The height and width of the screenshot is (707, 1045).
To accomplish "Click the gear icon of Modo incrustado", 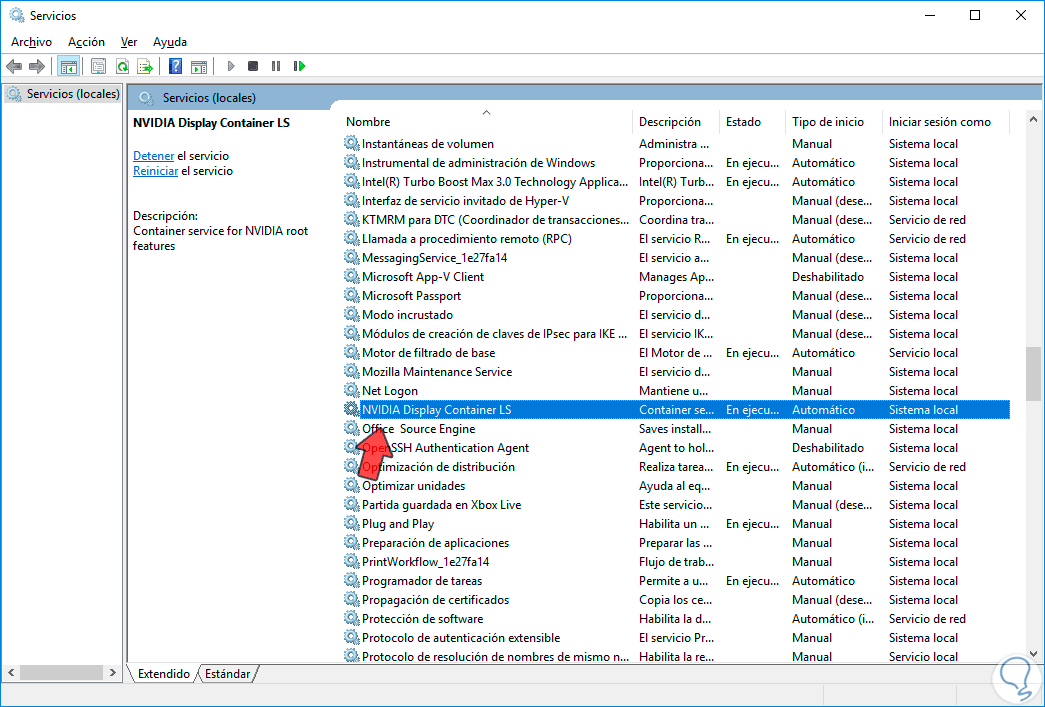I will tap(351, 314).
